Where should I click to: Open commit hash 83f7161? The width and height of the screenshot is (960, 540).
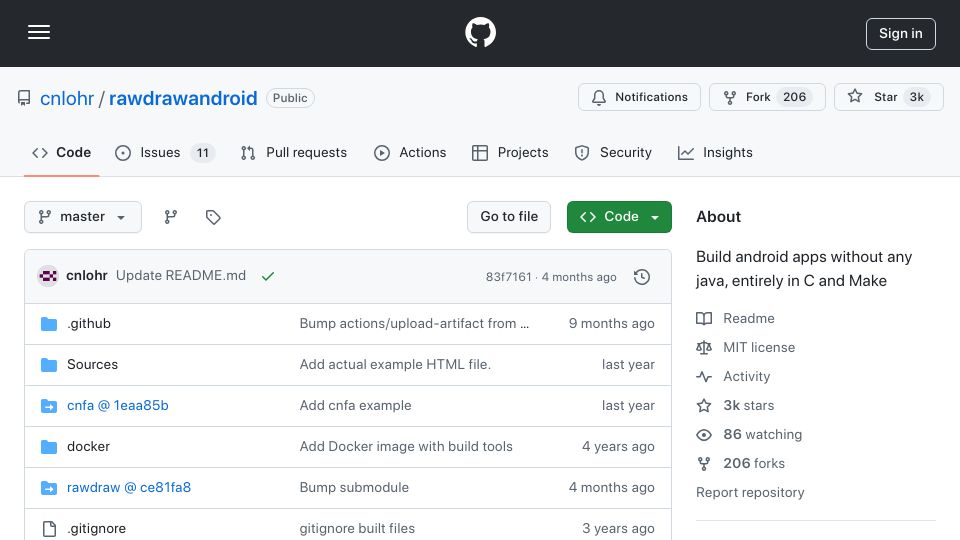(508, 277)
